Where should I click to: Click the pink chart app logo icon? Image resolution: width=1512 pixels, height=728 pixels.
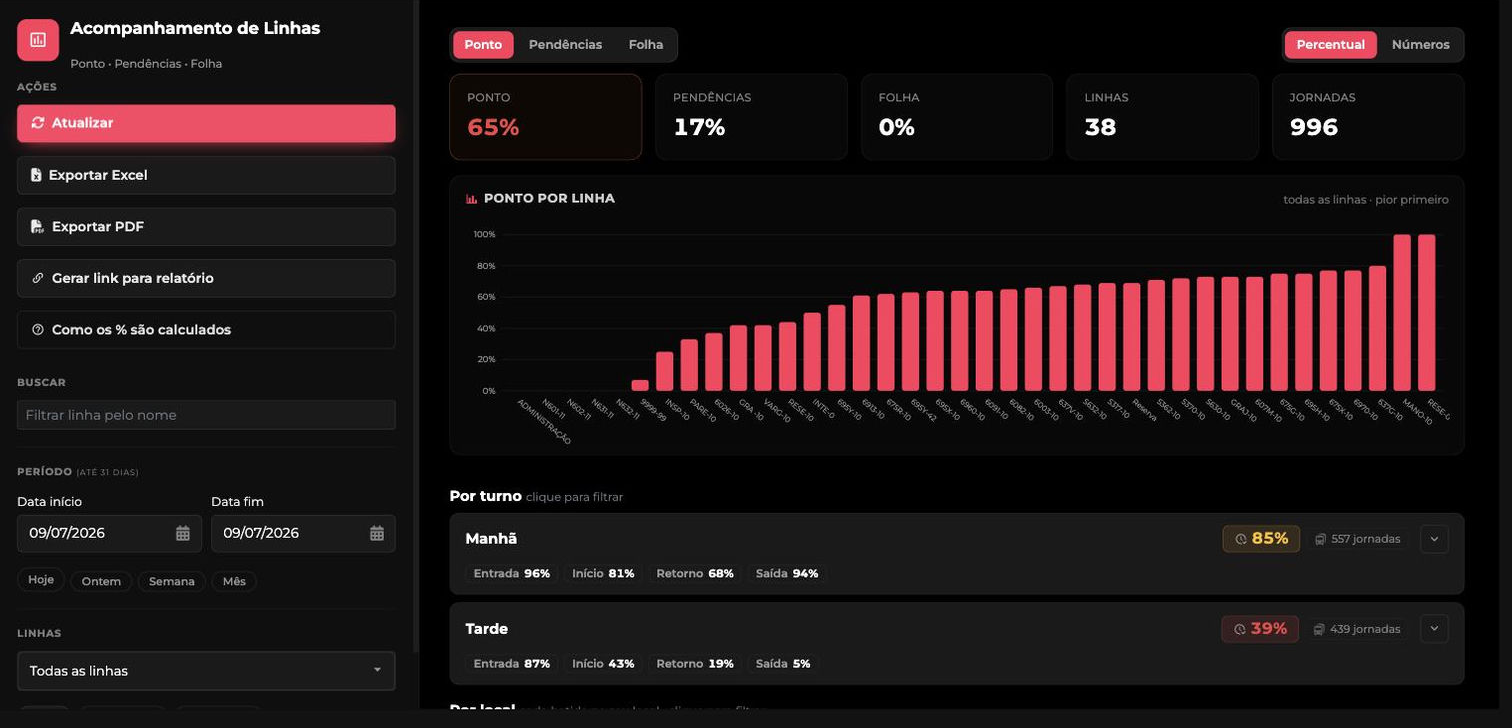click(38, 40)
